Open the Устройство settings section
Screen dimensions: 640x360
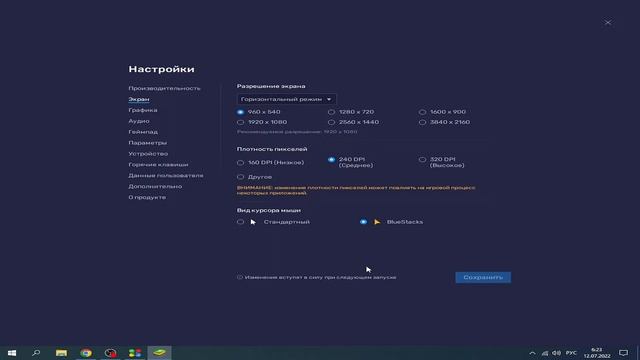point(148,153)
